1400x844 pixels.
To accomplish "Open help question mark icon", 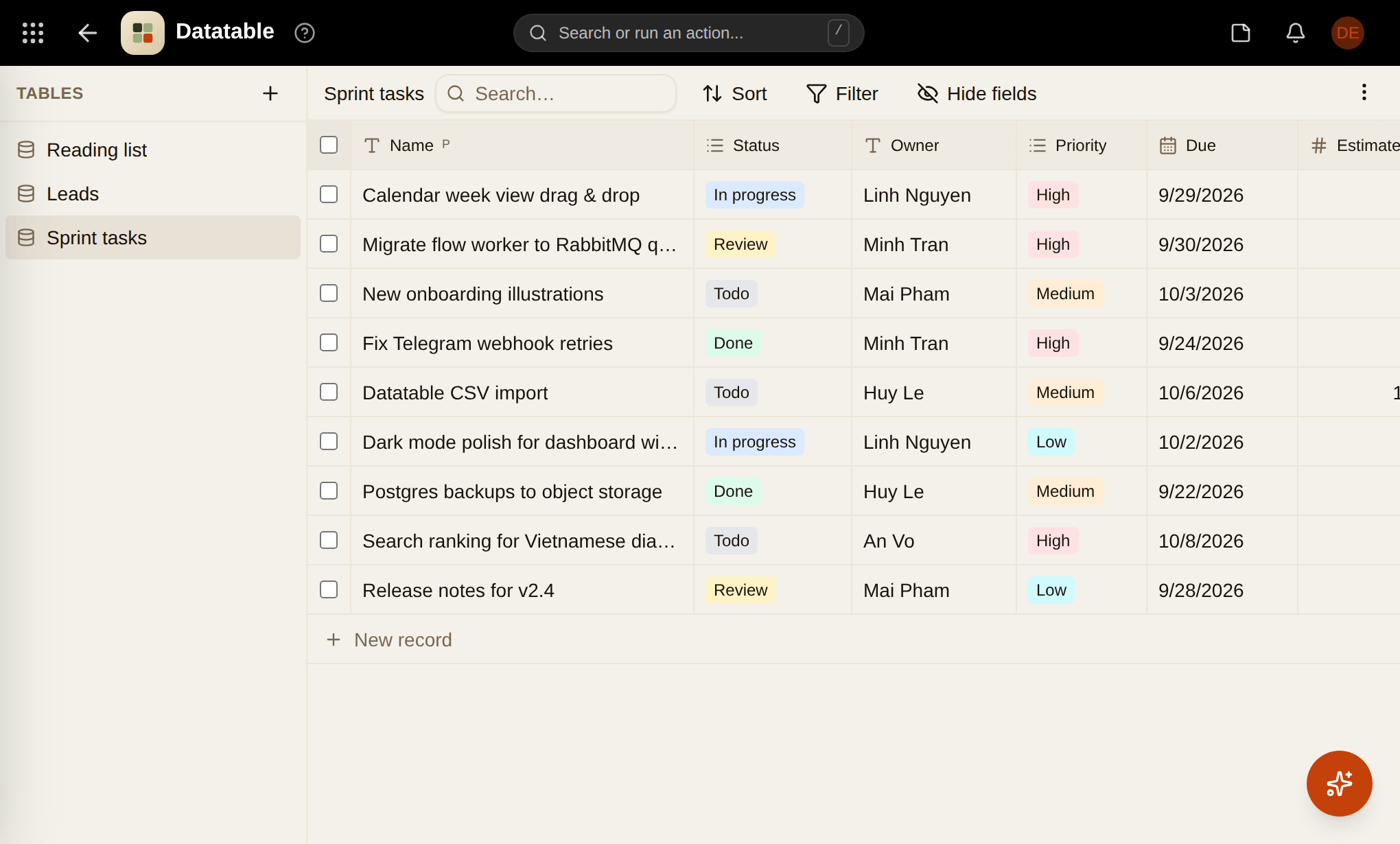I will point(305,33).
